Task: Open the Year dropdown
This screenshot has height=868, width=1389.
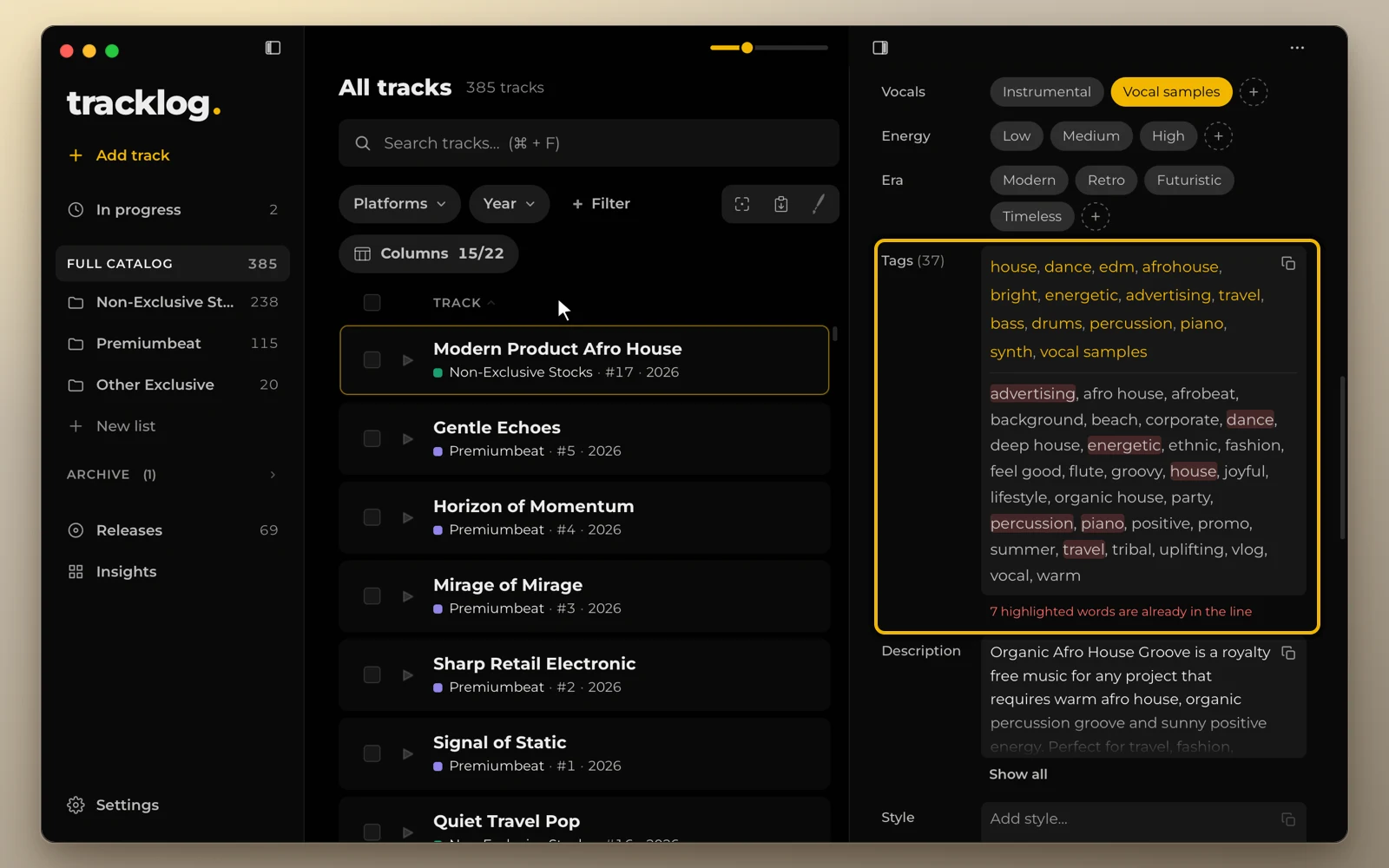Action: tap(510, 204)
